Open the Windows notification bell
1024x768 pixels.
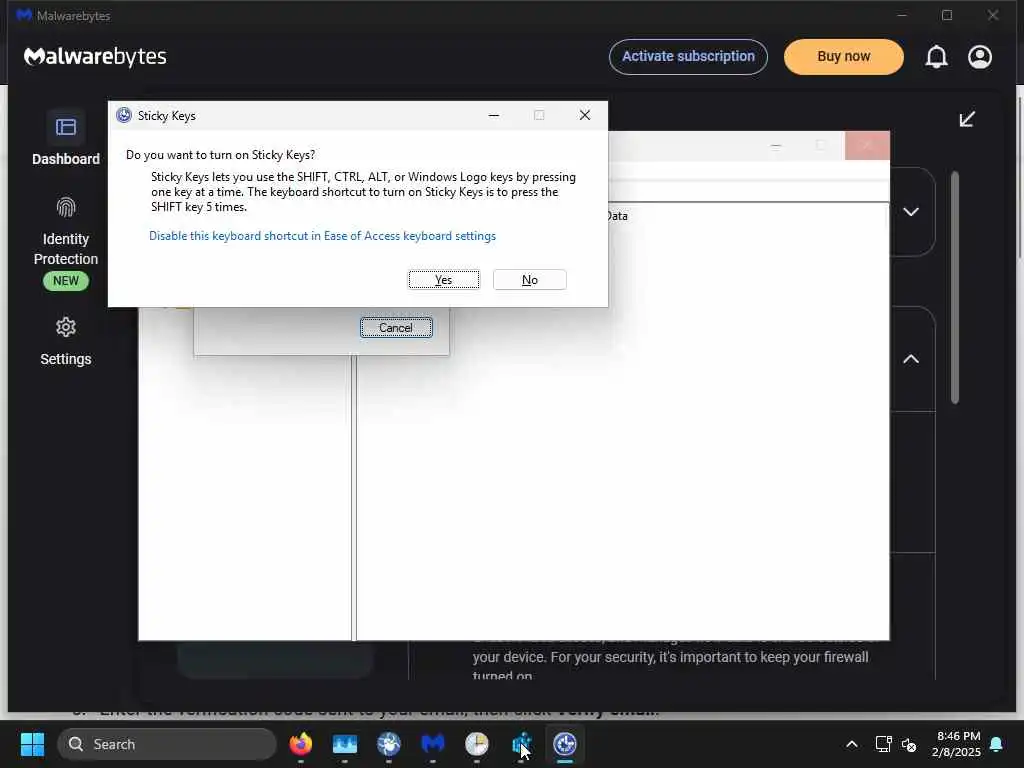point(997,744)
